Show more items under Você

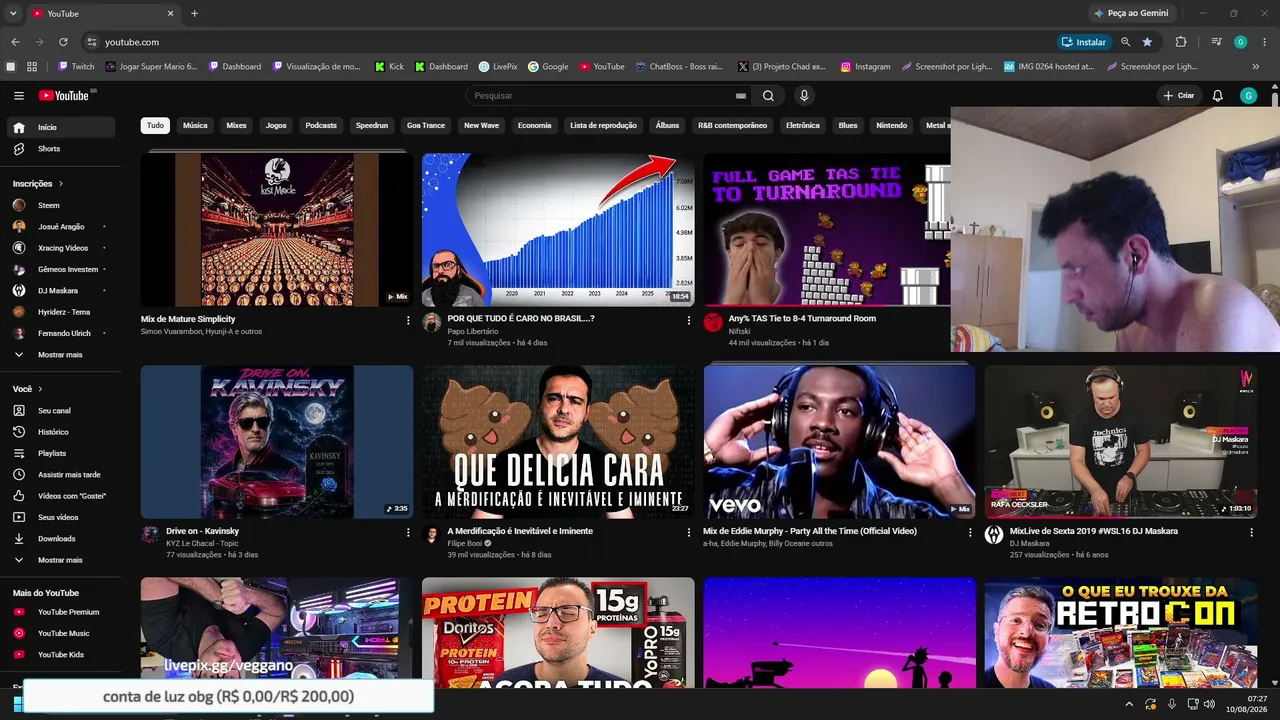pyautogui.click(x=62, y=560)
